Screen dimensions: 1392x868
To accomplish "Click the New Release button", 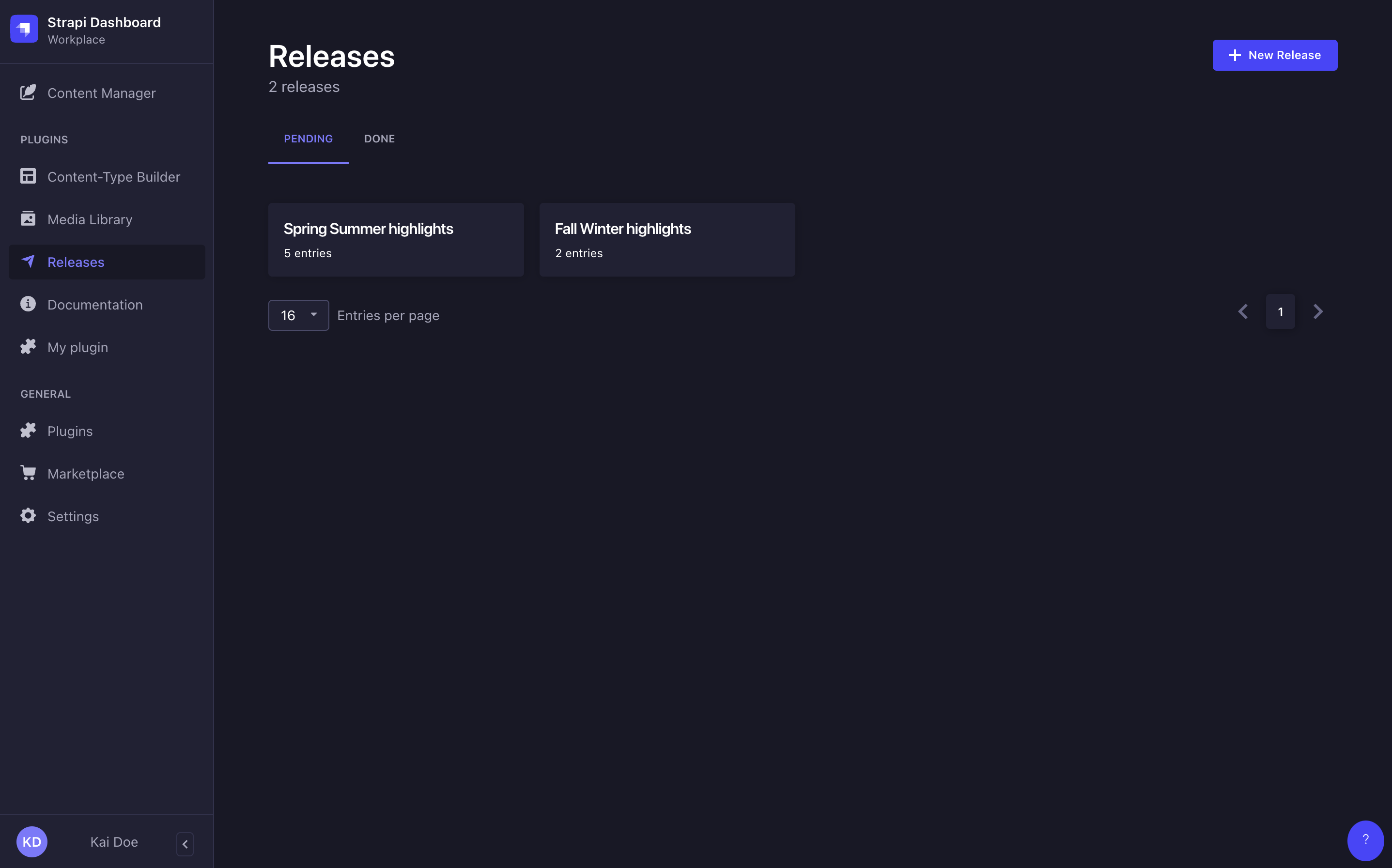I will coord(1274,55).
